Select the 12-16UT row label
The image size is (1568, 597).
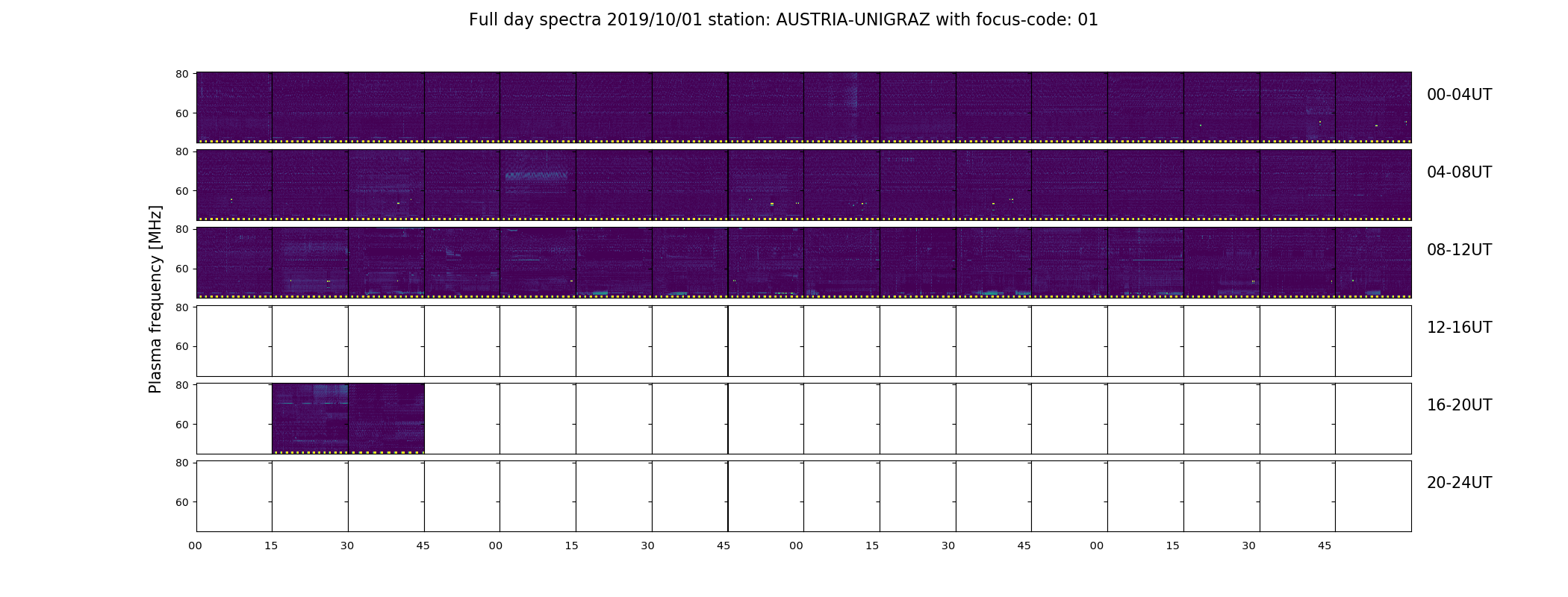click(1459, 328)
